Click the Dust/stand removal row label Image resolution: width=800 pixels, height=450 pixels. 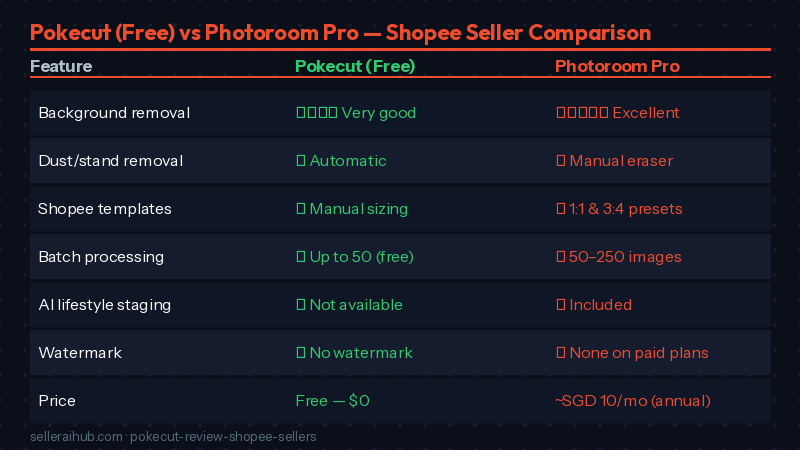tap(110, 161)
